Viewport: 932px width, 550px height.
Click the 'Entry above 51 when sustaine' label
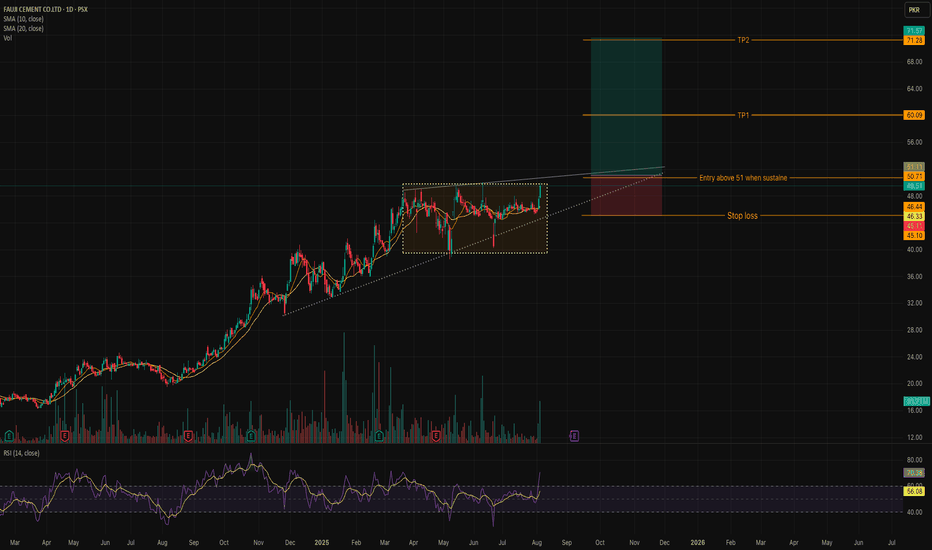click(x=743, y=178)
